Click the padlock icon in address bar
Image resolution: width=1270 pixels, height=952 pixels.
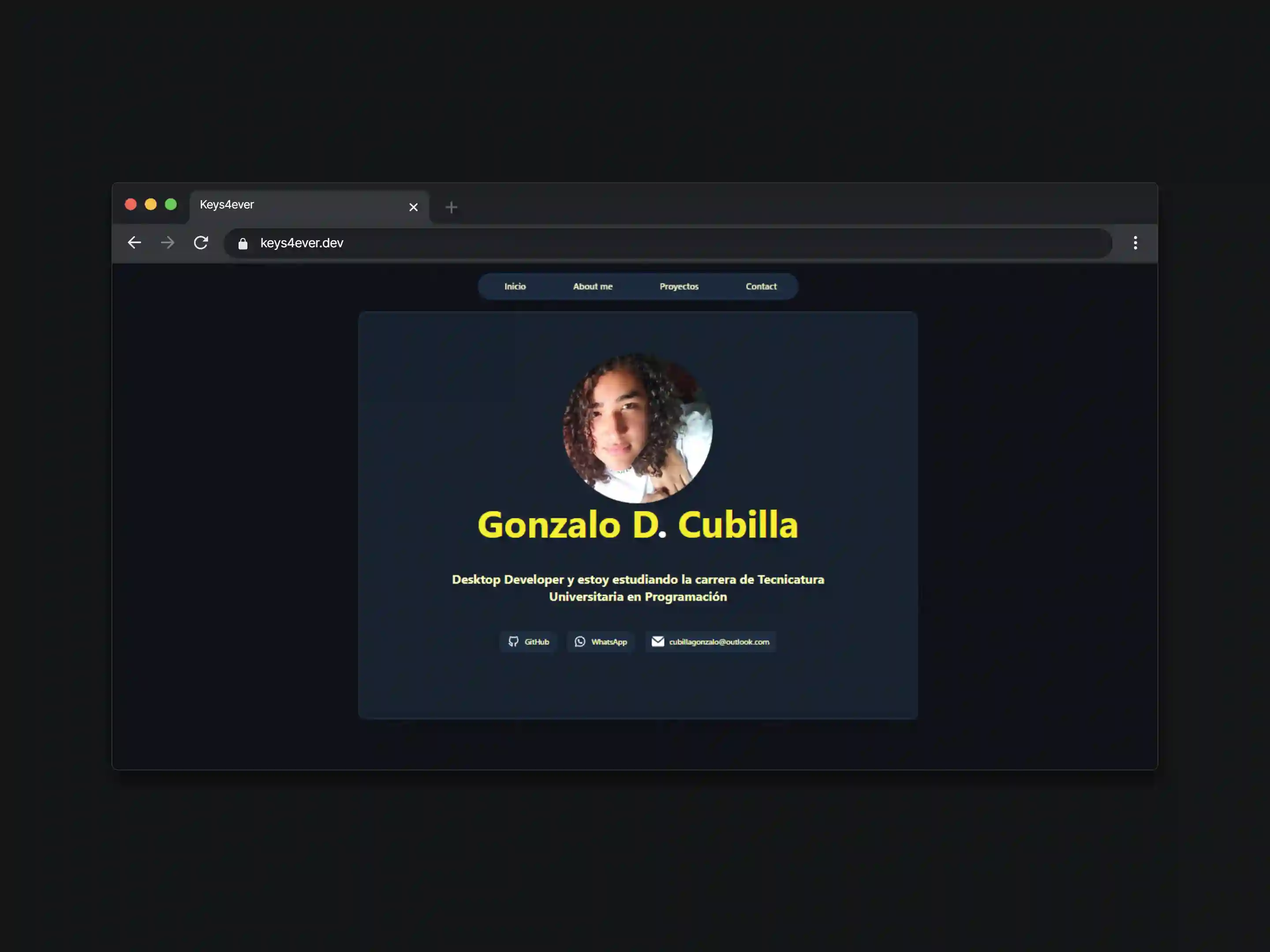[x=243, y=243]
